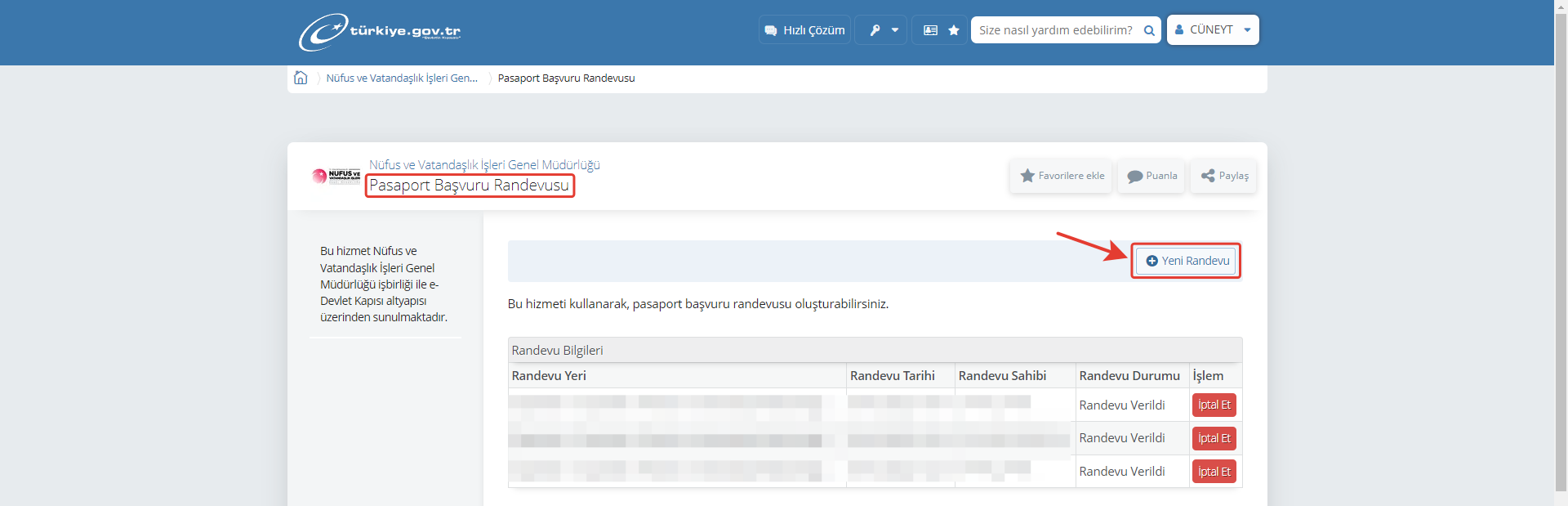1568x506 pixels.
Task: Click the ID card icon in header
Action: click(929, 30)
